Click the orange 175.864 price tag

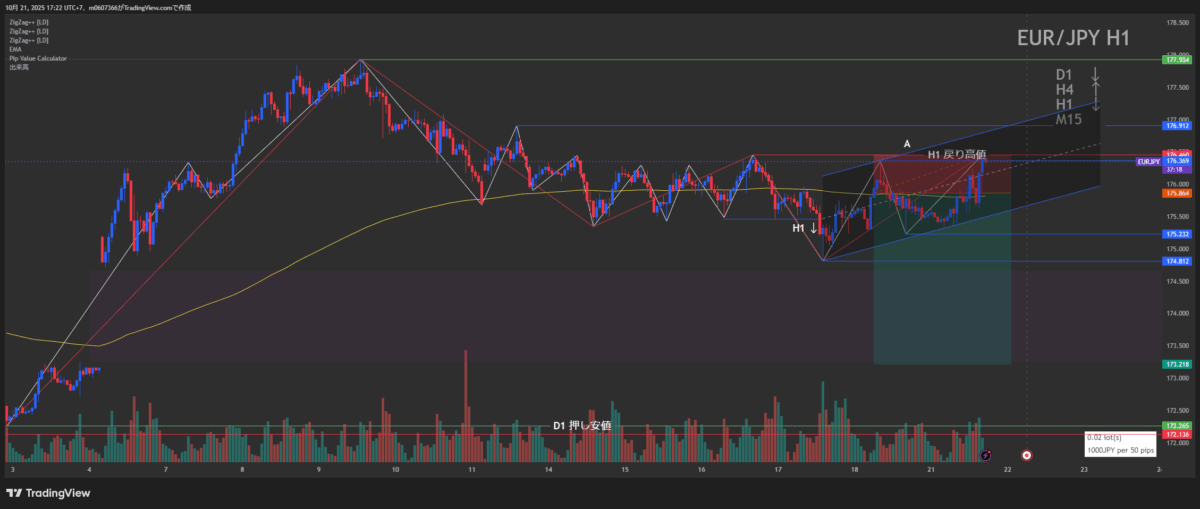point(1175,193)
